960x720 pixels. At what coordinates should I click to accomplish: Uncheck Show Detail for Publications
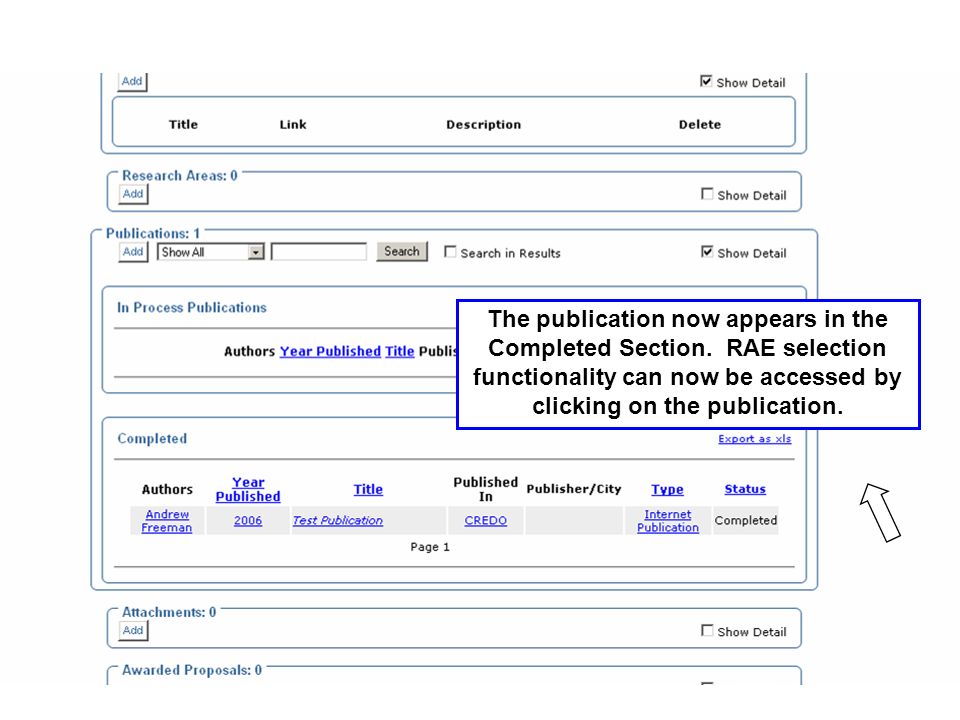pyautogui.click(x=707, y=252)
